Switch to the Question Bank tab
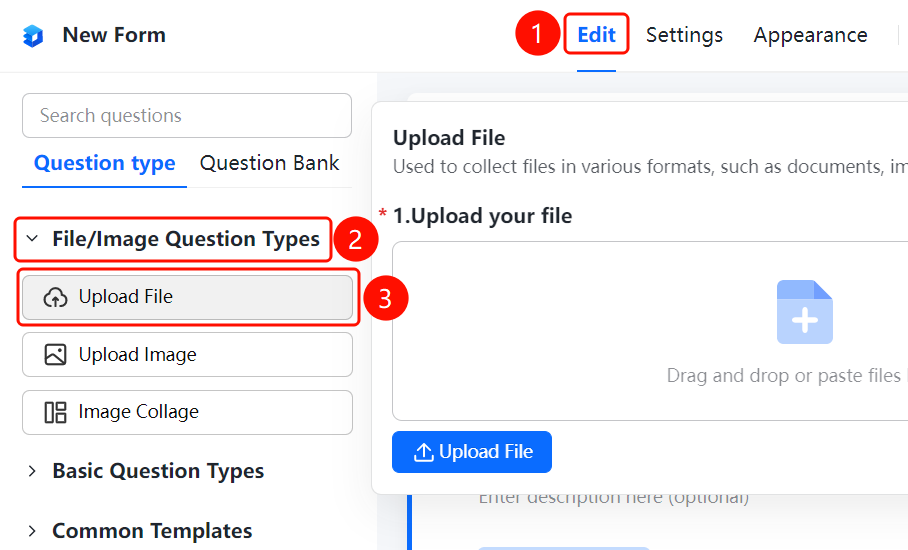 click(x=269, y=163)
